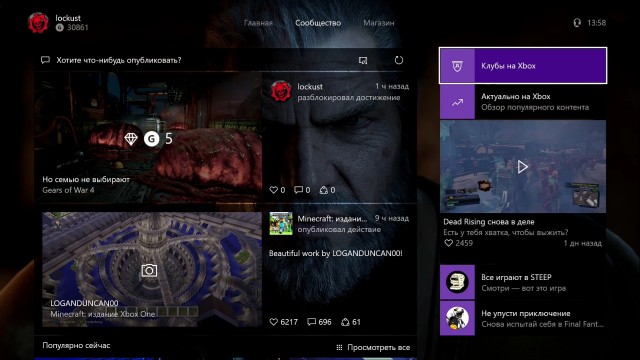Image resolution: width=640 pixels, height=360 pixels.
Task: Click the headset icon next to the clock
Action: click(577, 23)
